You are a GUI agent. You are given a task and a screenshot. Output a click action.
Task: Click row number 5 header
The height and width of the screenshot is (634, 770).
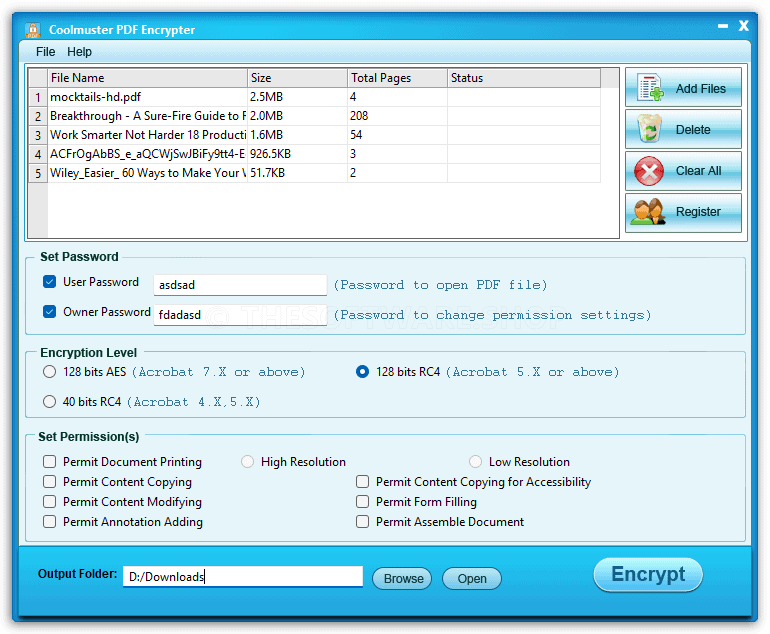coord(38,173)
